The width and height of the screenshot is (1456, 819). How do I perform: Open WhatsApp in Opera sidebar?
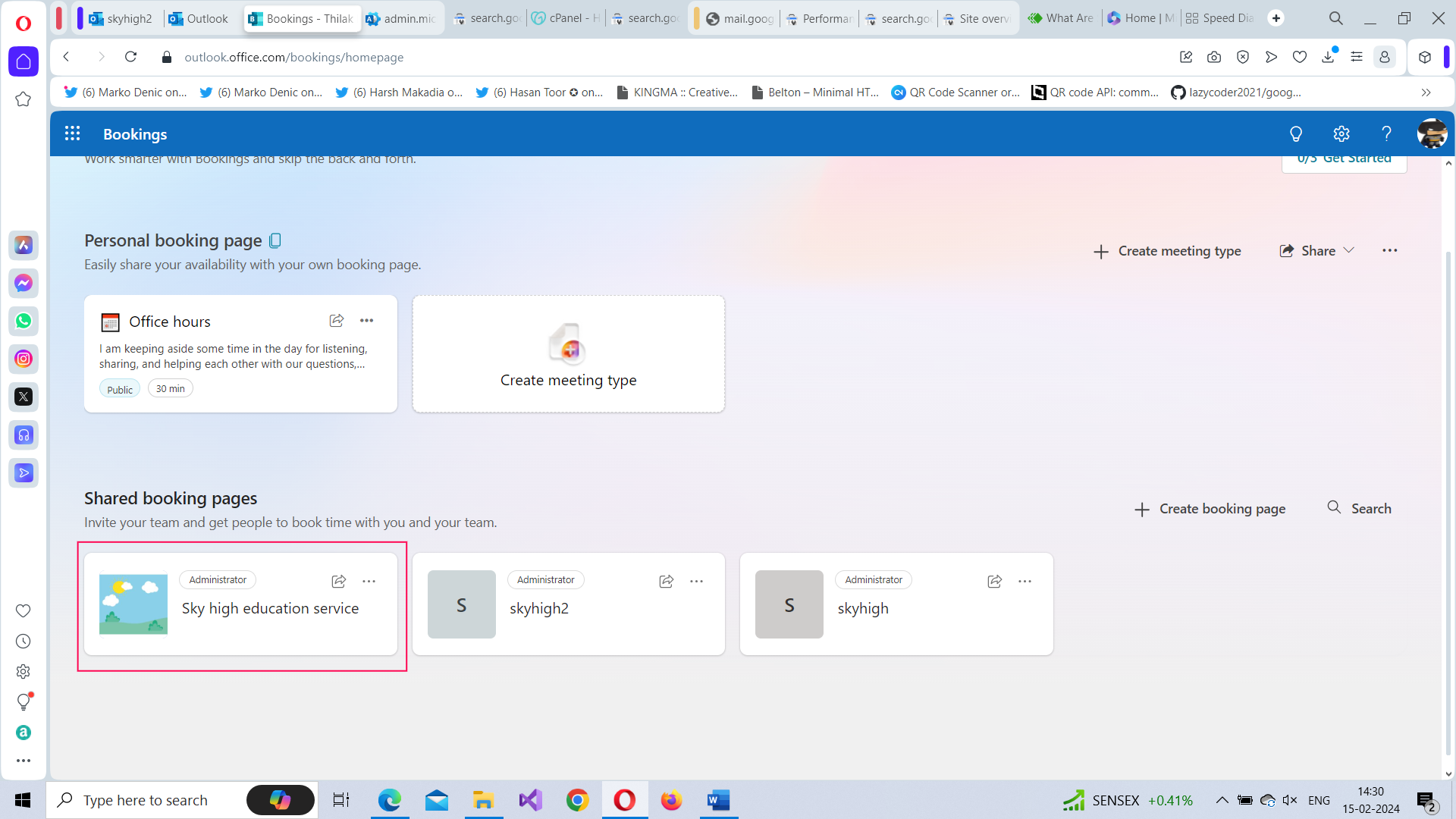[24, 321]
